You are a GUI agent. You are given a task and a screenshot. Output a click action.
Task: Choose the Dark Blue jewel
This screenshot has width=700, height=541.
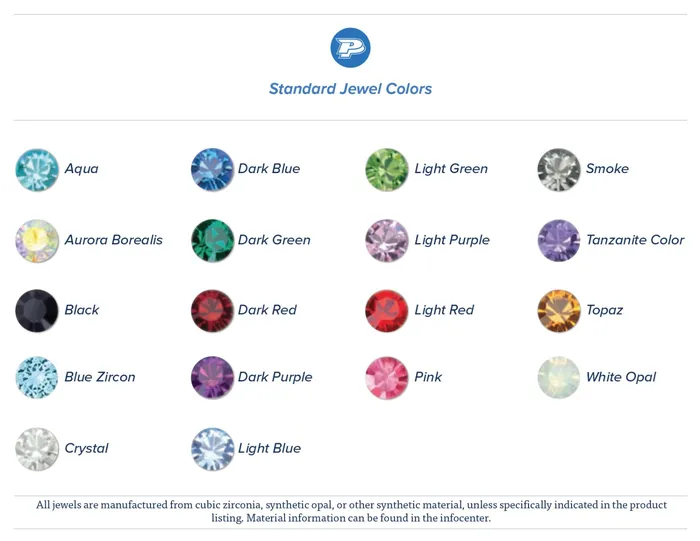point(212,170)
